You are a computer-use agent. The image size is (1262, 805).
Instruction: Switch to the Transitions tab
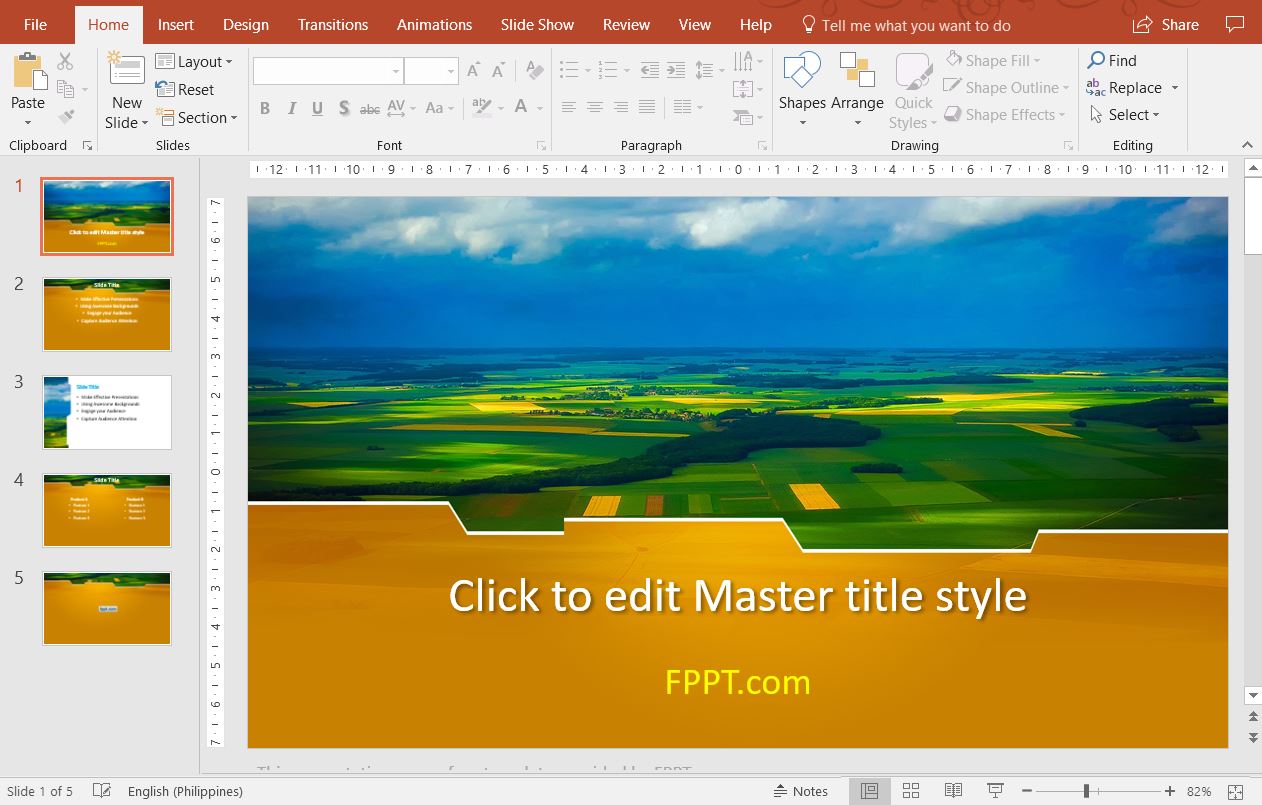(333, 25)
